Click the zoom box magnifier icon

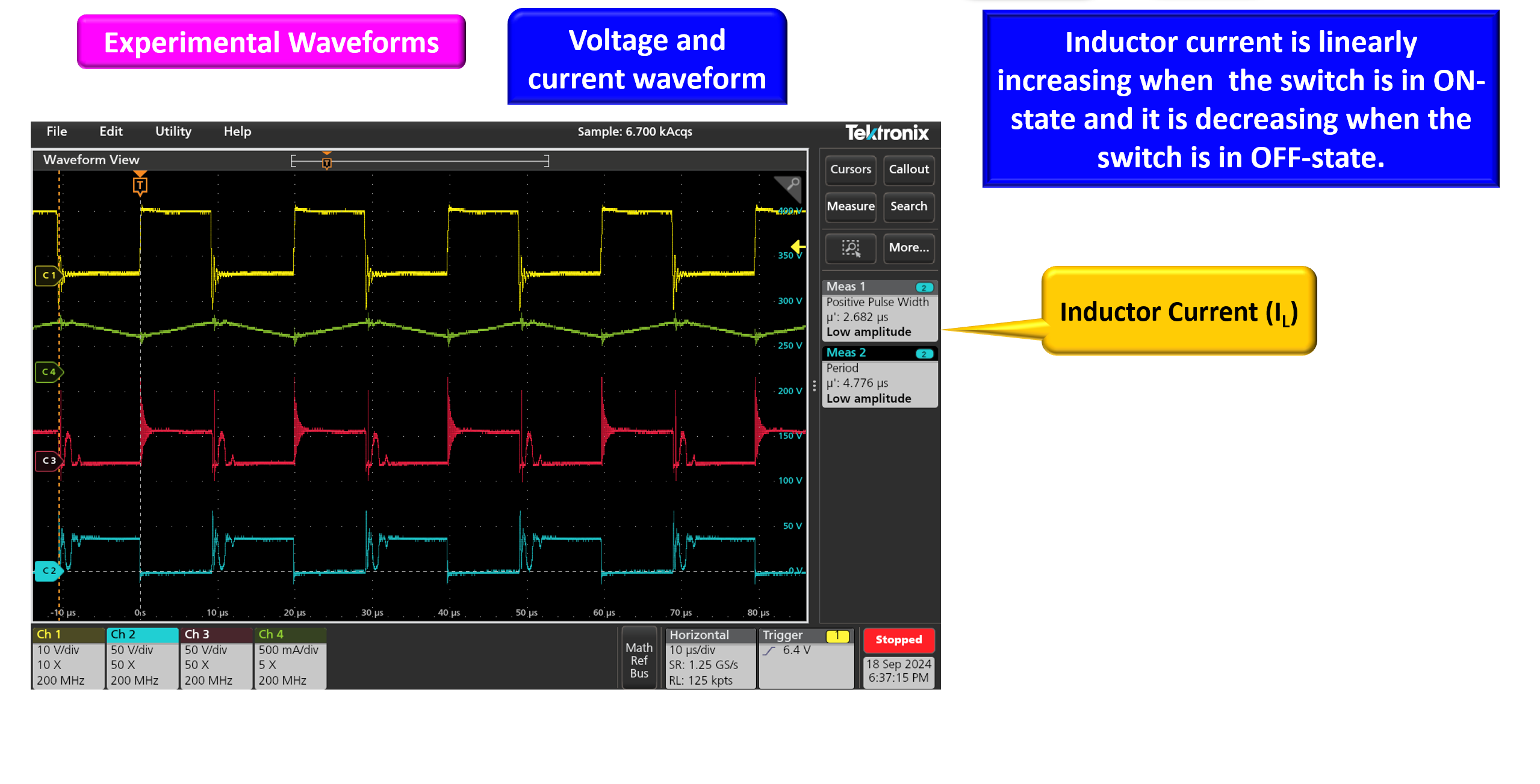click(x=850, y=248)
